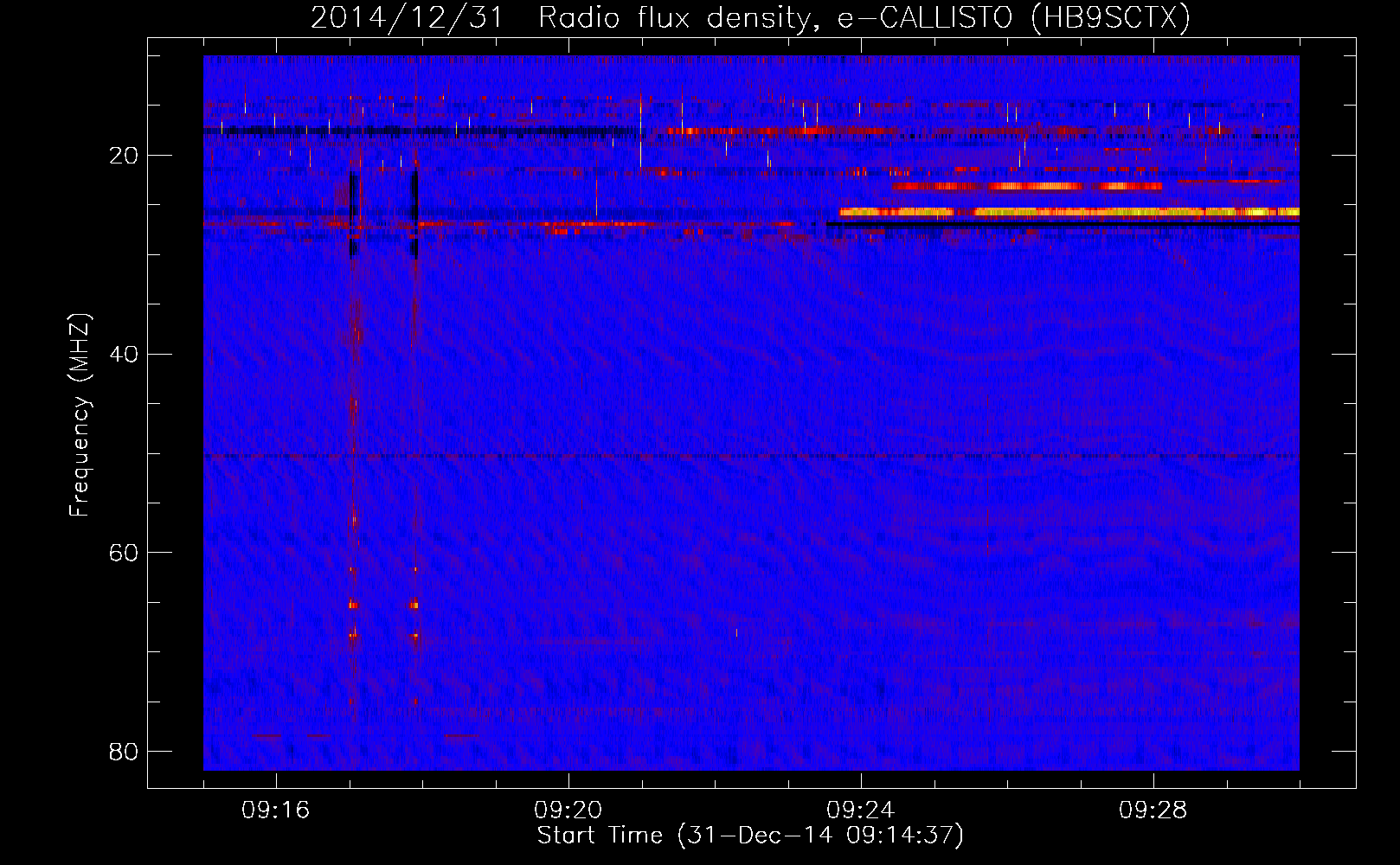The width and height of the screenshot is (1400, 865).
Task: Click the 09:28 time tick label
Action: (1153, 811)
